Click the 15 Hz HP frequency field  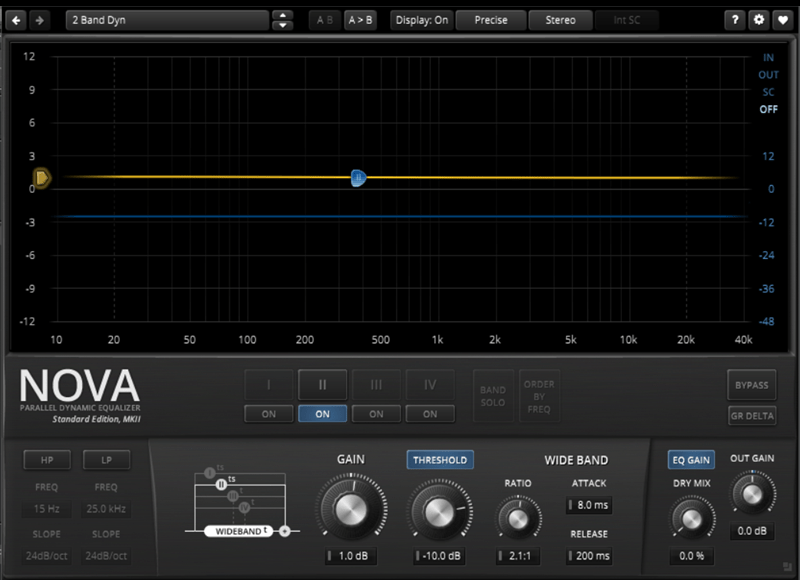(46, 509)
